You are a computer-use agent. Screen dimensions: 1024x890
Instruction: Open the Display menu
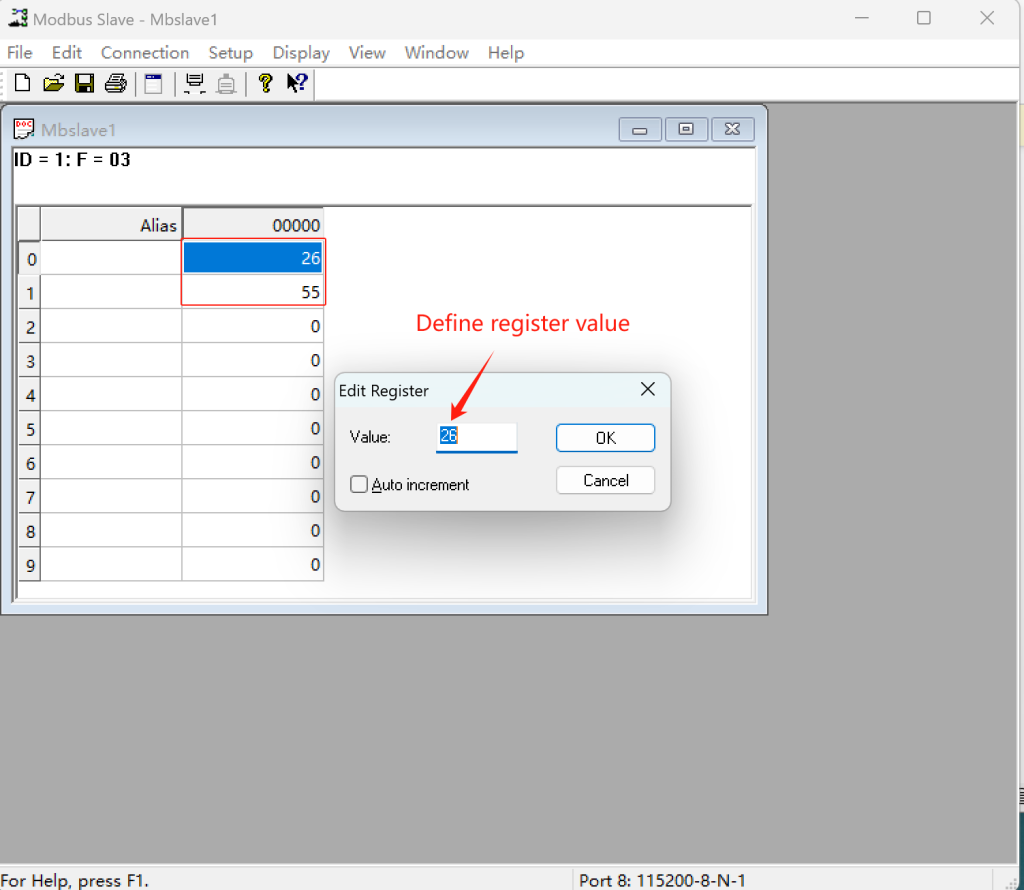[300, 52]
